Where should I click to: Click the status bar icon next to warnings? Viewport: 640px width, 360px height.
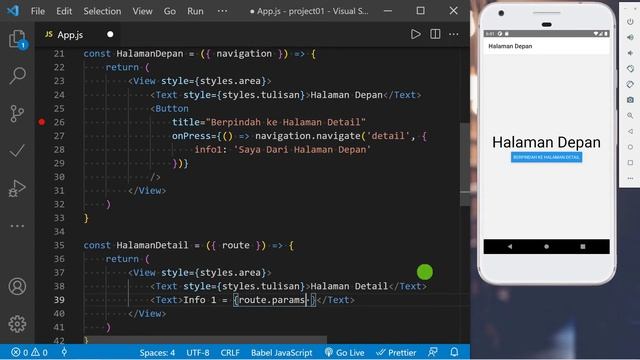click(x=64, y=352)
